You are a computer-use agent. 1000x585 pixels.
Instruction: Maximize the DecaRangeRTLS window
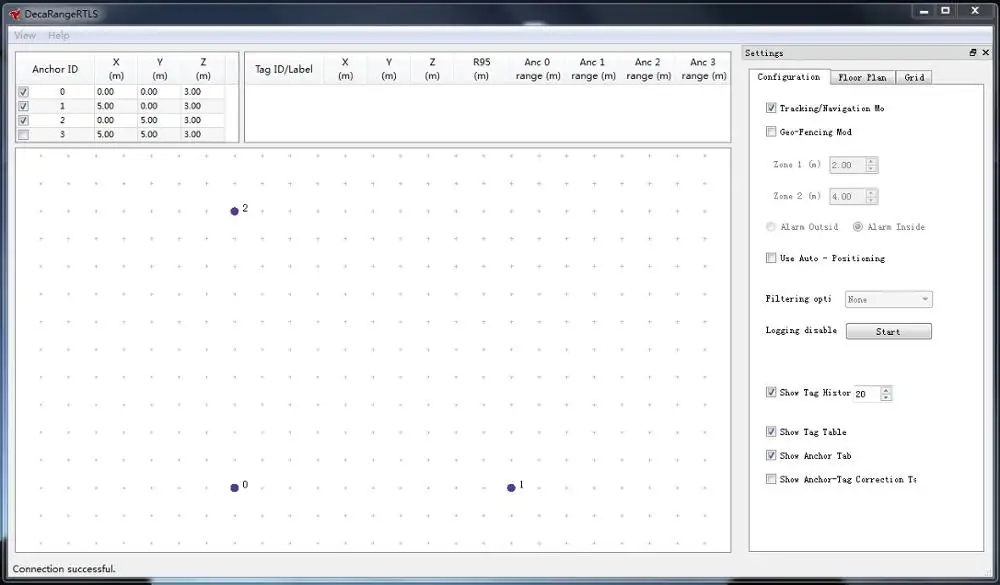[946, 11]
